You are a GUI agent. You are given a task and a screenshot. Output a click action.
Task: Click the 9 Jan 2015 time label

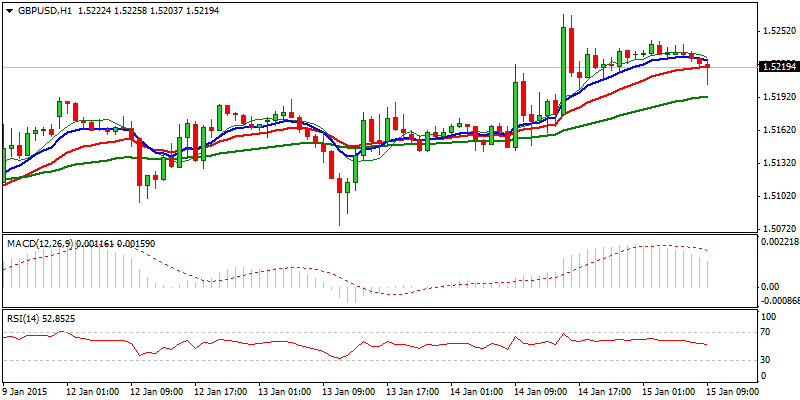[x=26, y=392]
